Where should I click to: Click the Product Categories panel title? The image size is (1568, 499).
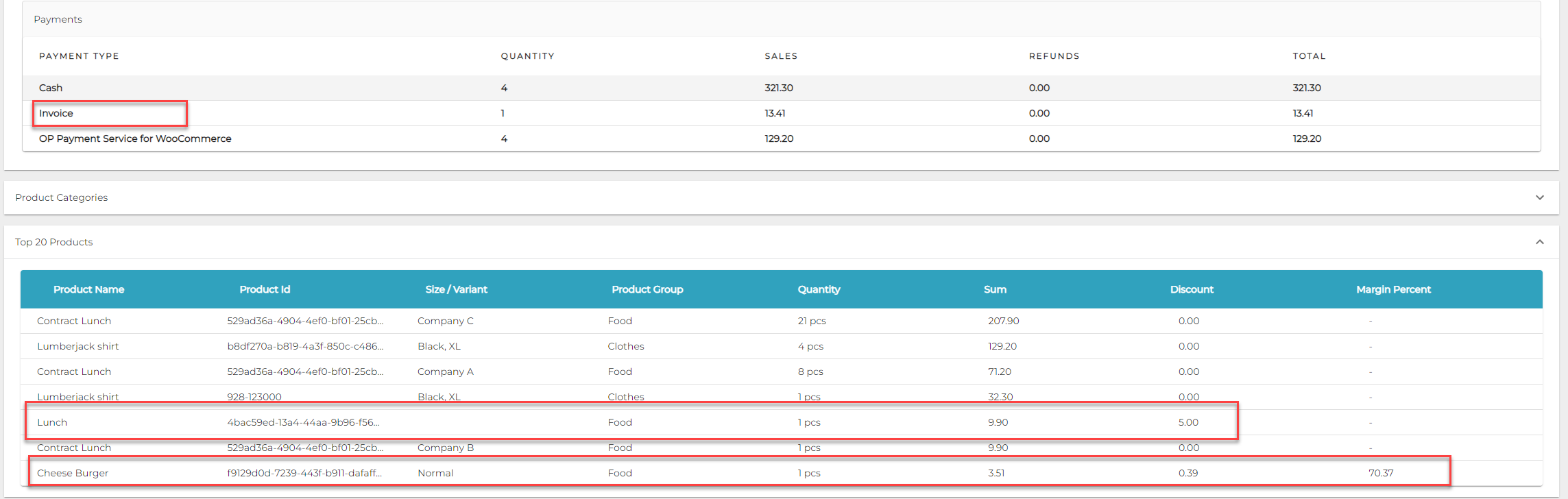pyautogui.click(x=62, y=197)
